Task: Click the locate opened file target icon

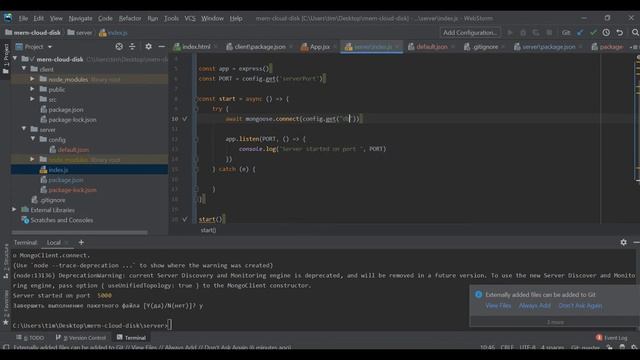Action: point(119,47)
